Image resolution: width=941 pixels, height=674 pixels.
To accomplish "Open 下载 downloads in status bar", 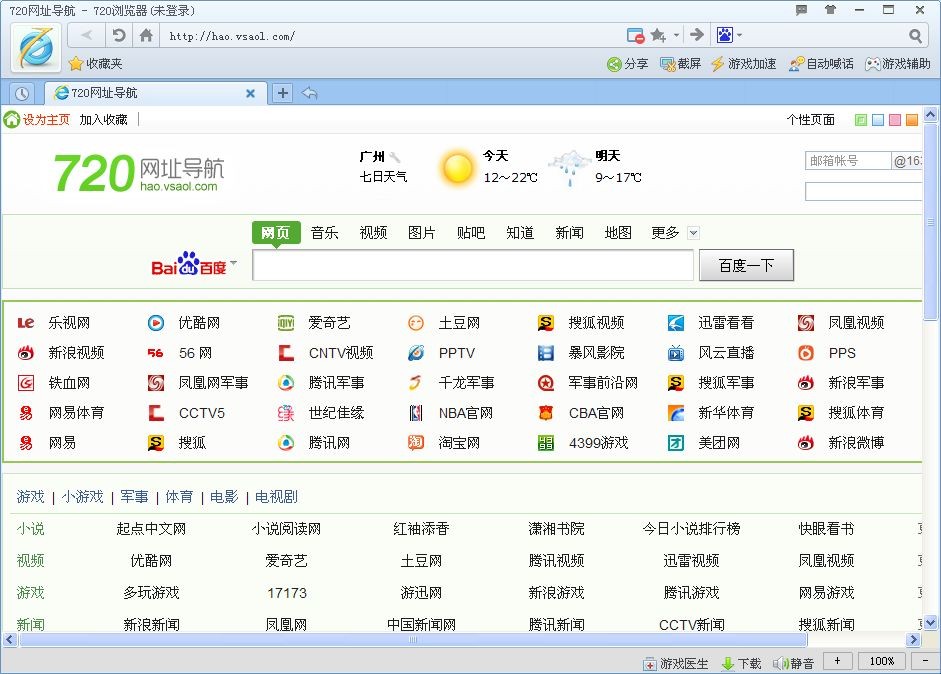I will tap(741, 663).
